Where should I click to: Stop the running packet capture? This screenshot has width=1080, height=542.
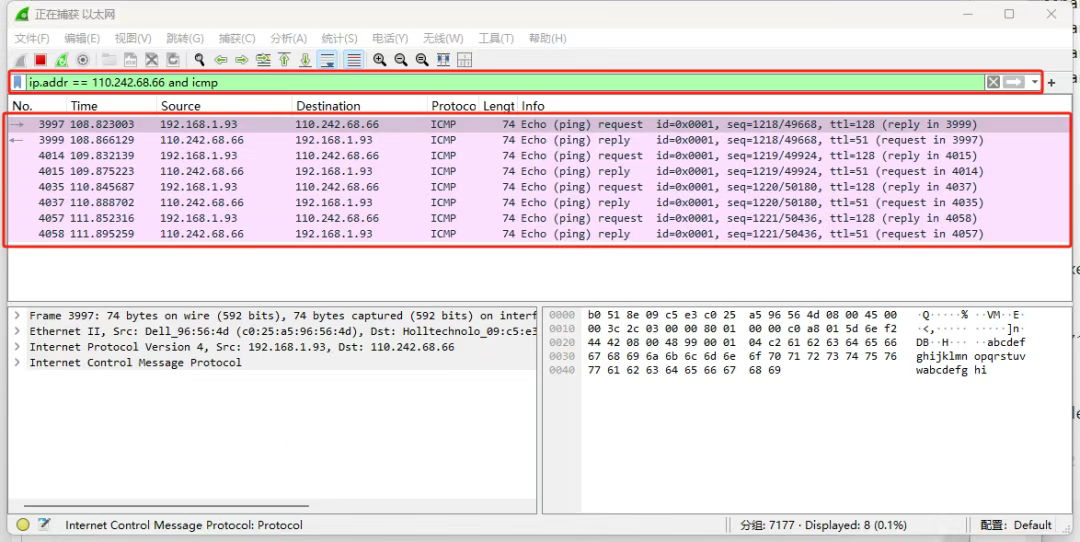tap(41, 60)
